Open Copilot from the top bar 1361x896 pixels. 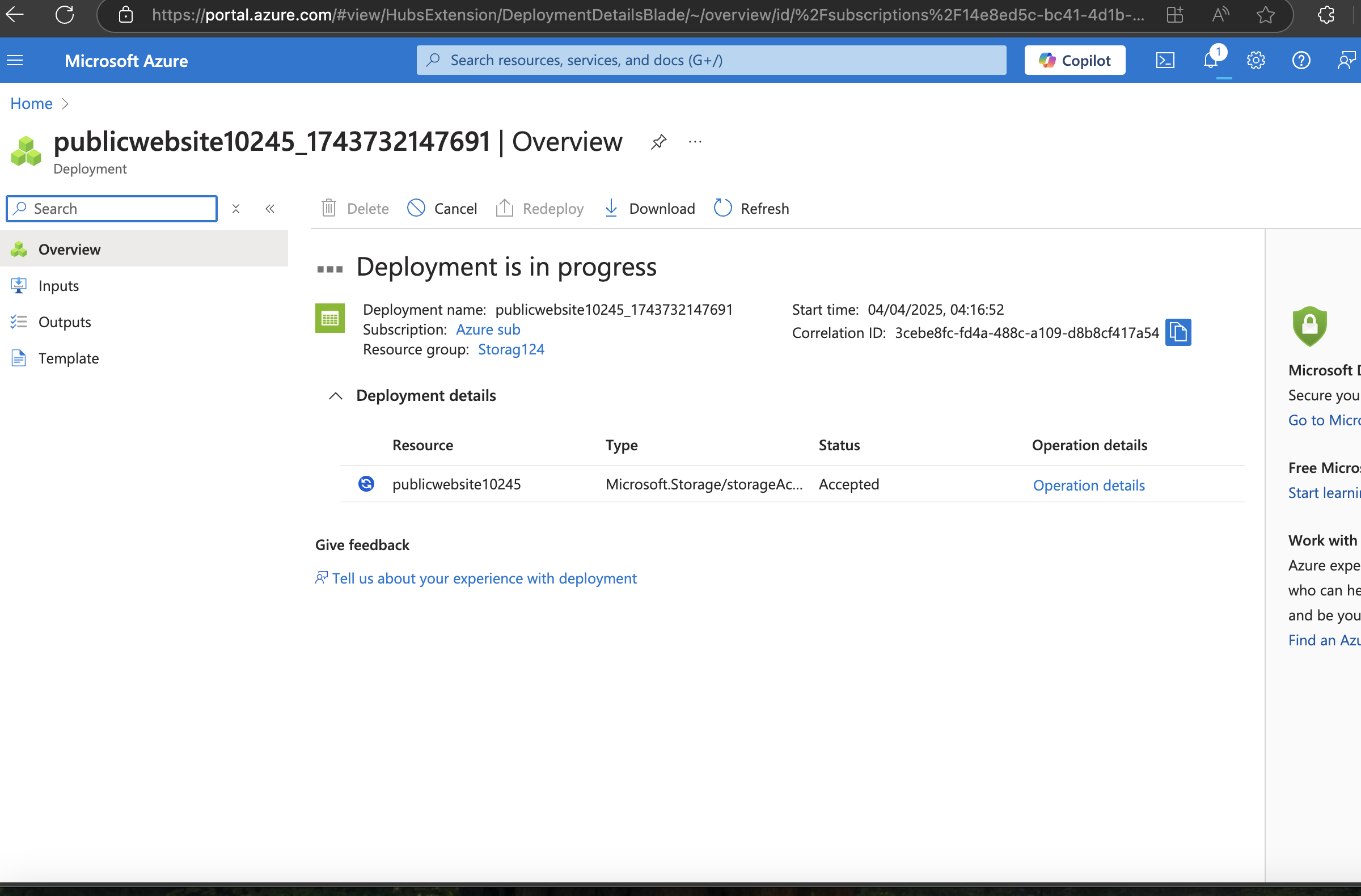(1075, 60)
